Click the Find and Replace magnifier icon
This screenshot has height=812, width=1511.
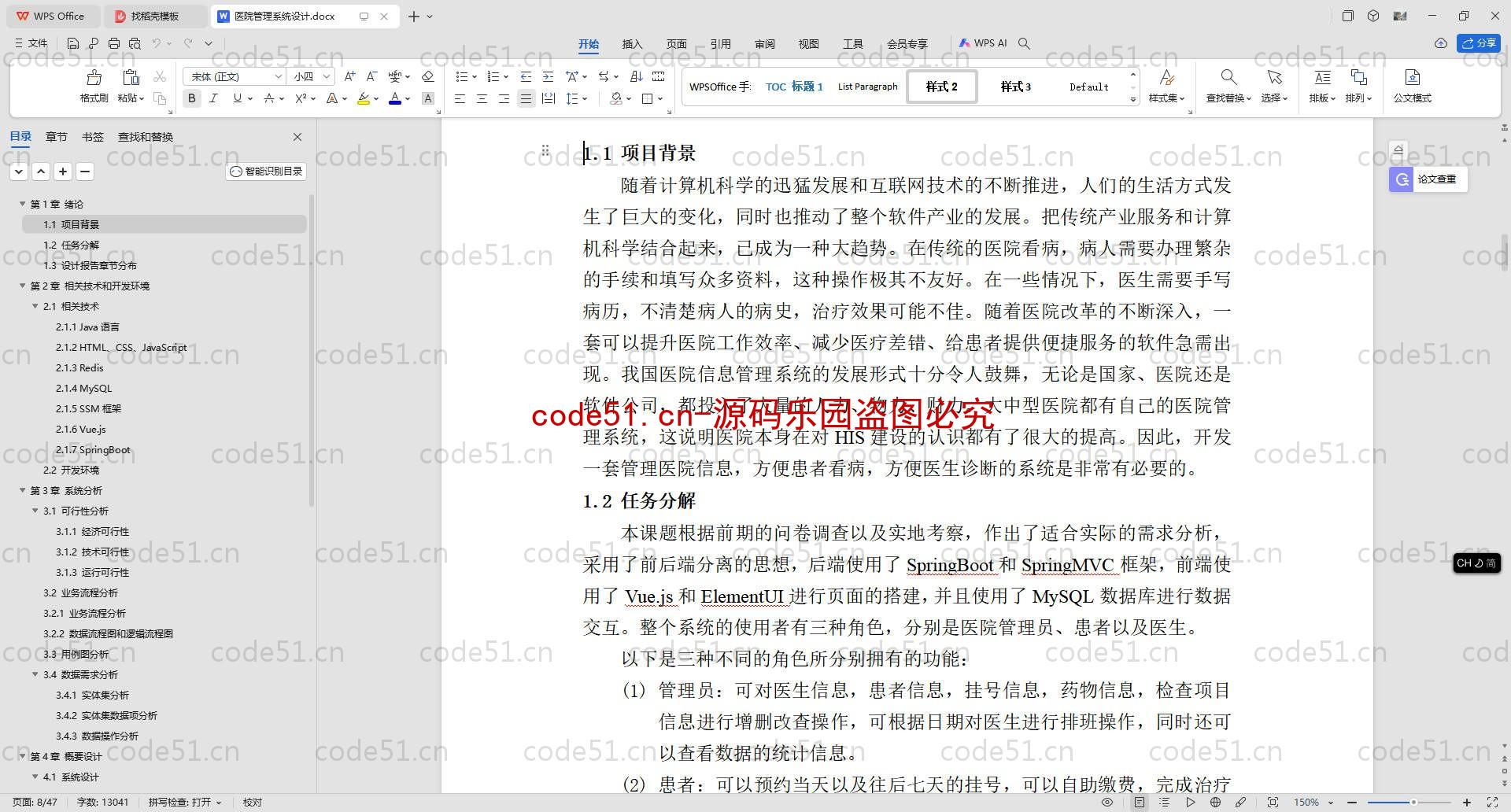point(1228,77)
